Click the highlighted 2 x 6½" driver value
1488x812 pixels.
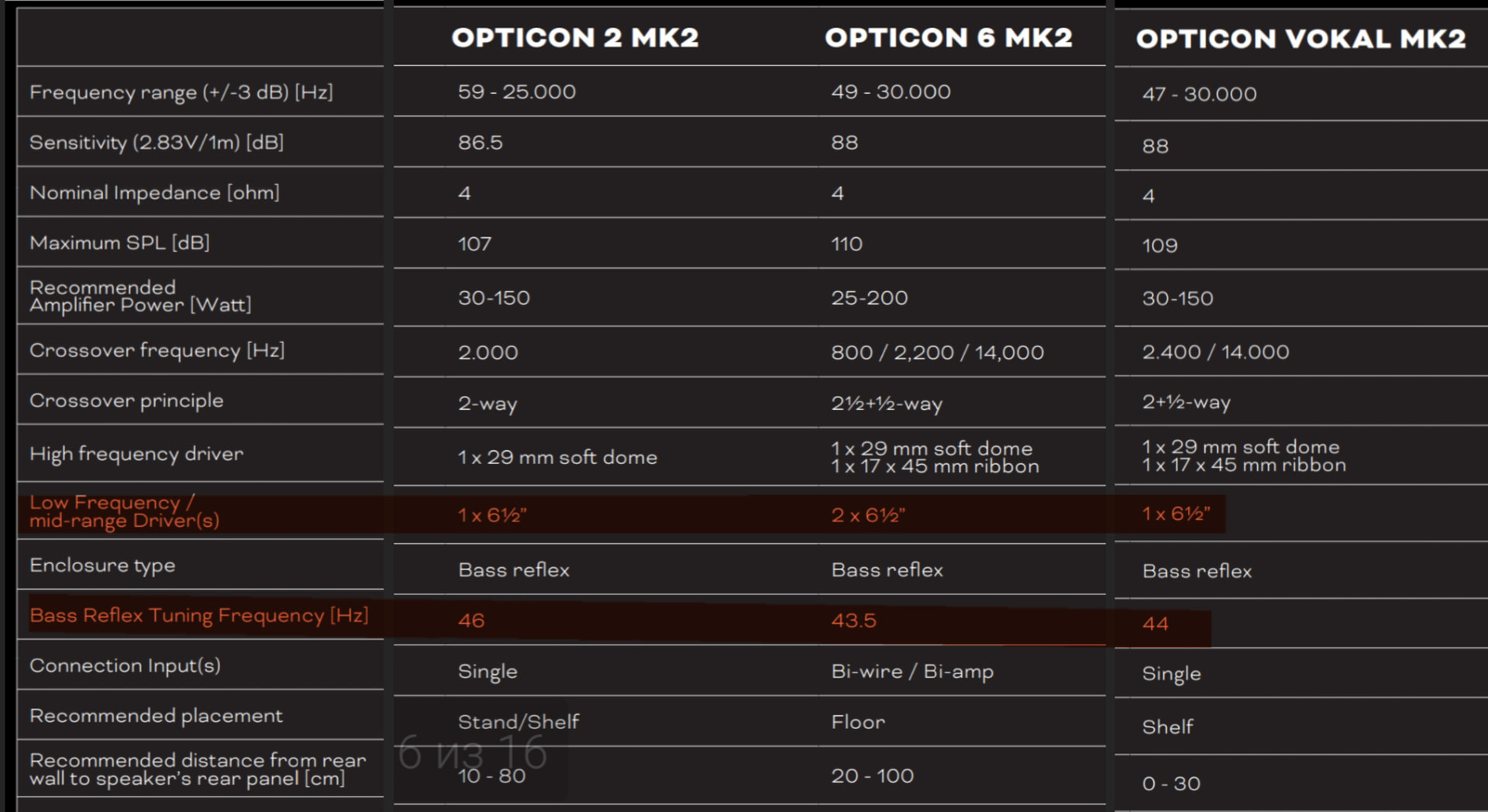click(x=868, y=515)
